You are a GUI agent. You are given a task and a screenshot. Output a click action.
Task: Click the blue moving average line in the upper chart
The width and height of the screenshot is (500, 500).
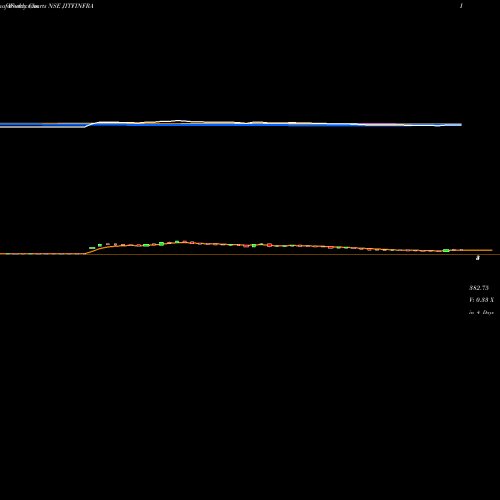(x=231, y=125)
